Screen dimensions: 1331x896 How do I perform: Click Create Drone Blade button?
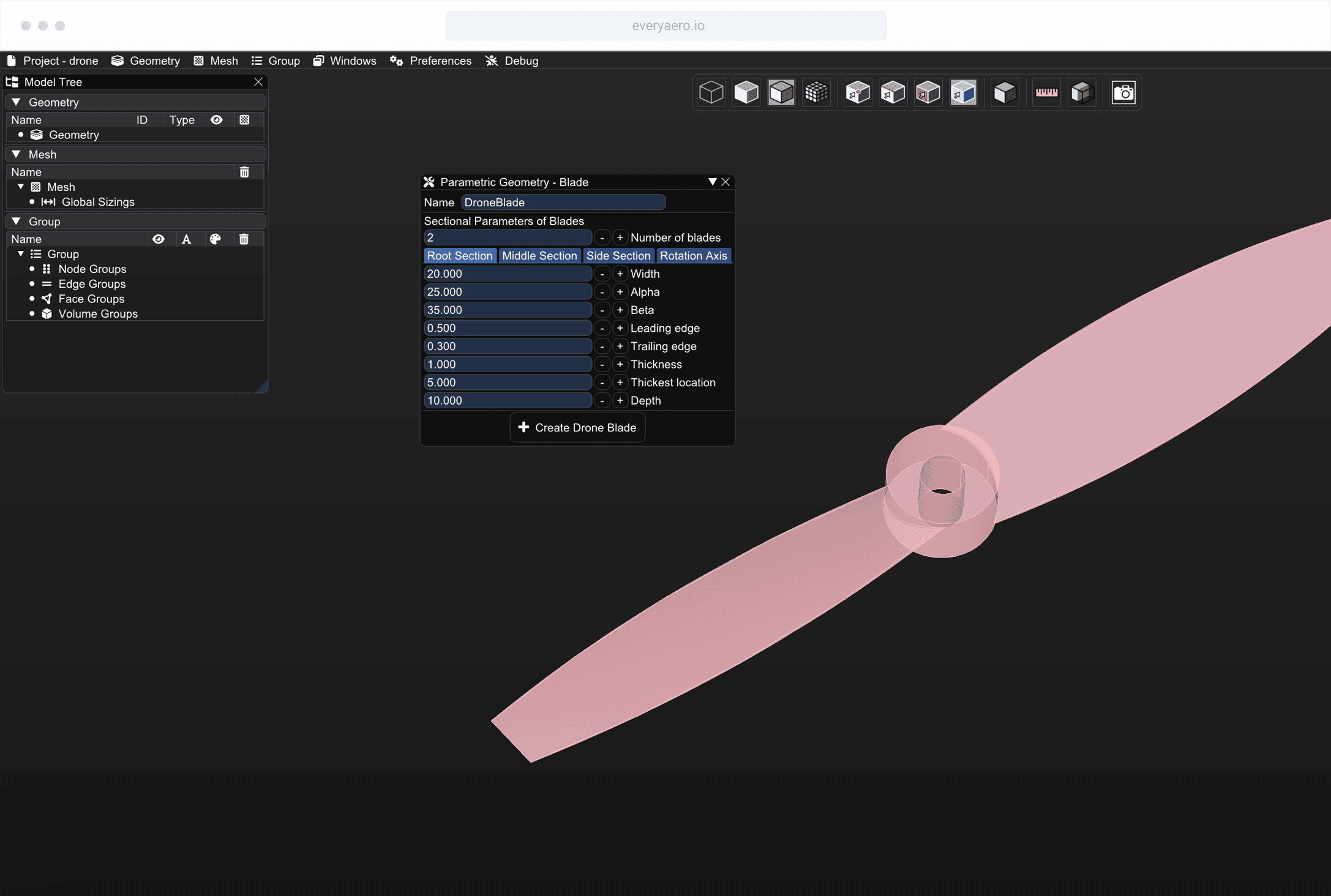577,427
